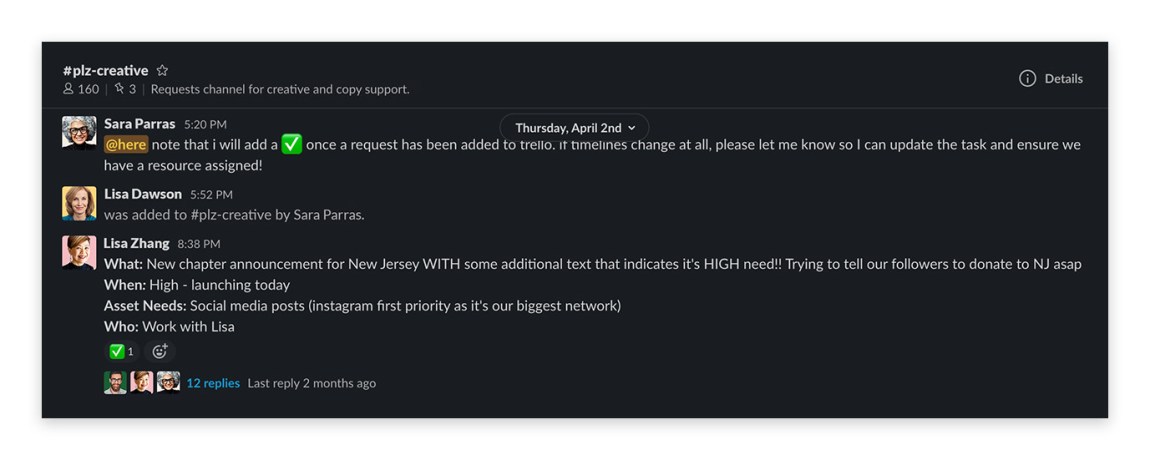Click the first thread replier avatar
The width and height of the screenshot is (1150, 460).
[x=115, y=382]
